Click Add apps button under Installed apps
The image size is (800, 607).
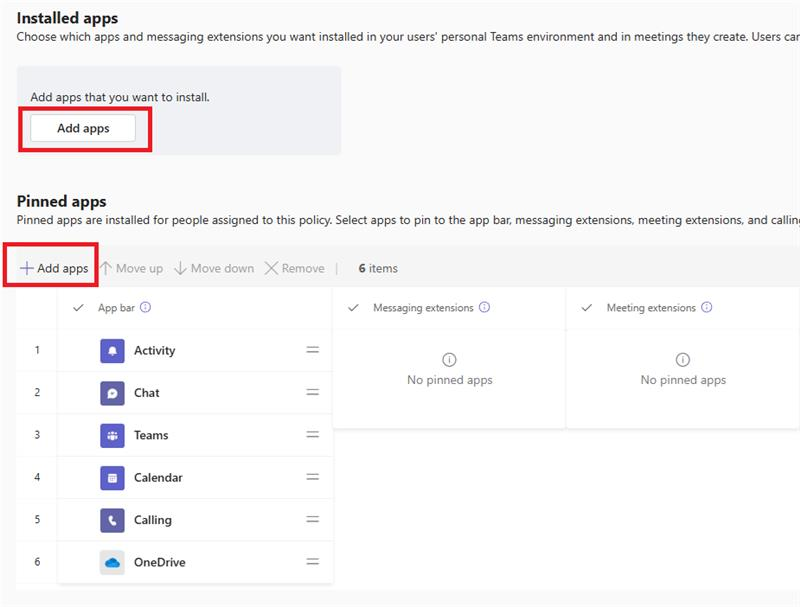[x=83, y=128]
